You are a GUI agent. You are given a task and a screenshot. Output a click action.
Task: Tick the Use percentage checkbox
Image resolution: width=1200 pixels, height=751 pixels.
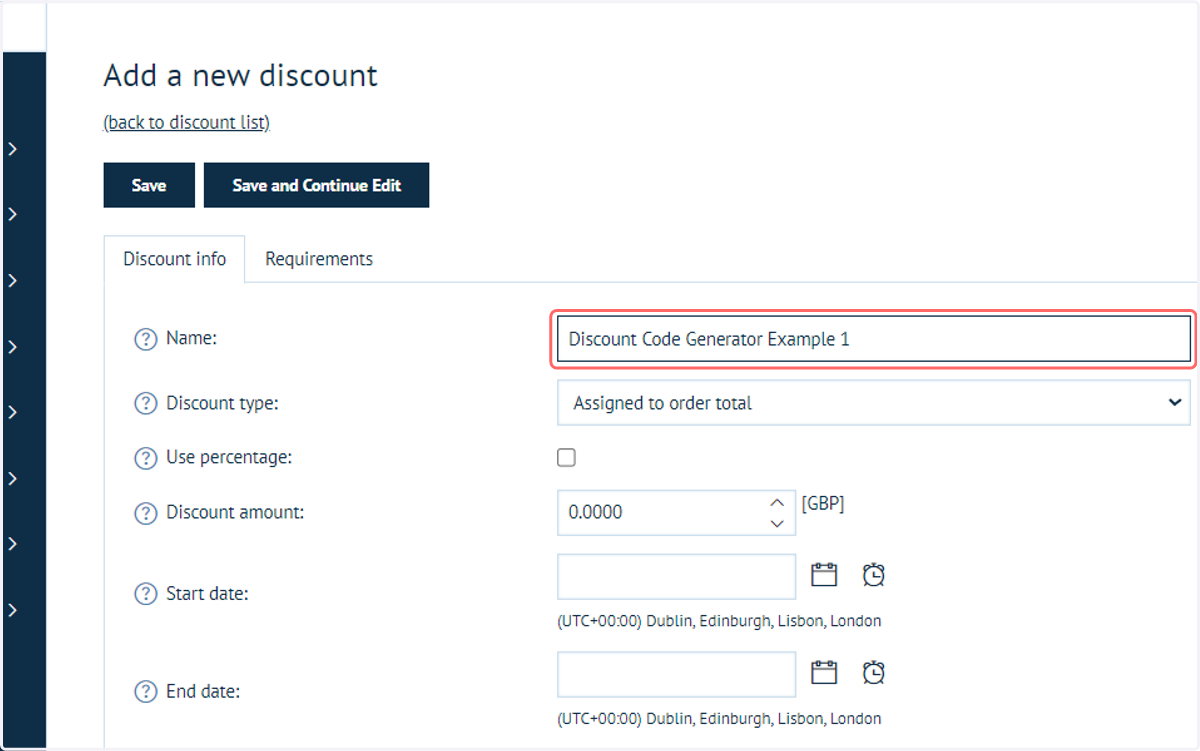(x=567, y=458)
